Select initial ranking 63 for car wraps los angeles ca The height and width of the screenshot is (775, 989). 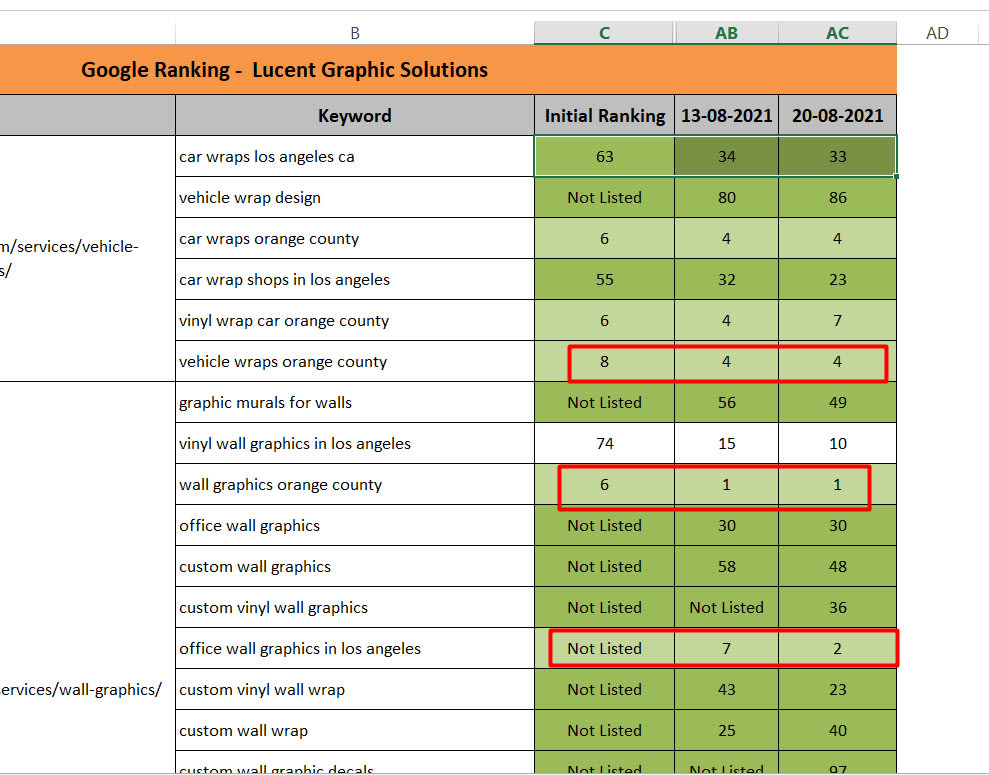pyautogui.click(x=604, y=156)
